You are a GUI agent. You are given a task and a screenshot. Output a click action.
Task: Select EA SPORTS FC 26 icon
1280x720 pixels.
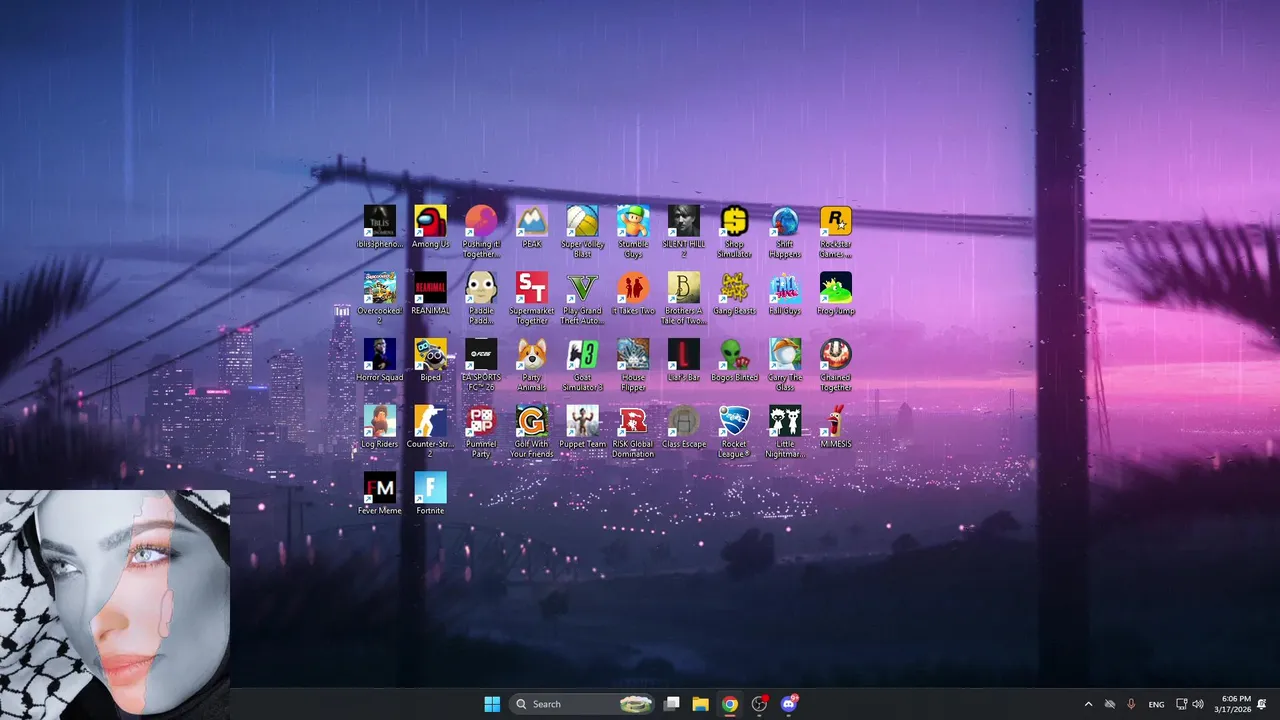pos(481,365)
